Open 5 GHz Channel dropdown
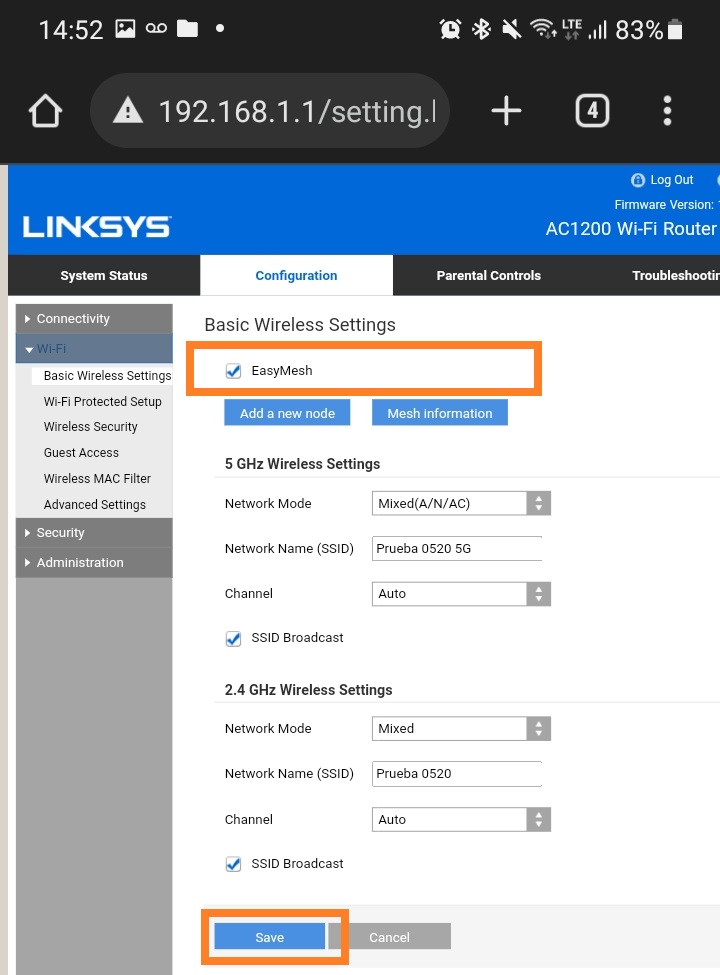Image resolution: width=720 pixels, height=975 pixels. 460,594
